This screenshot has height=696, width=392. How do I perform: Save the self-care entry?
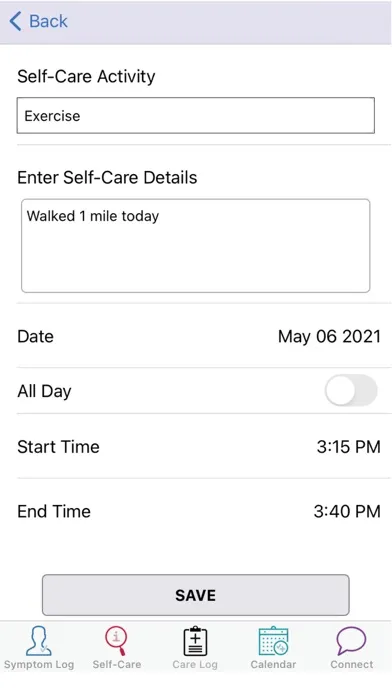click(x=196, y=595)
